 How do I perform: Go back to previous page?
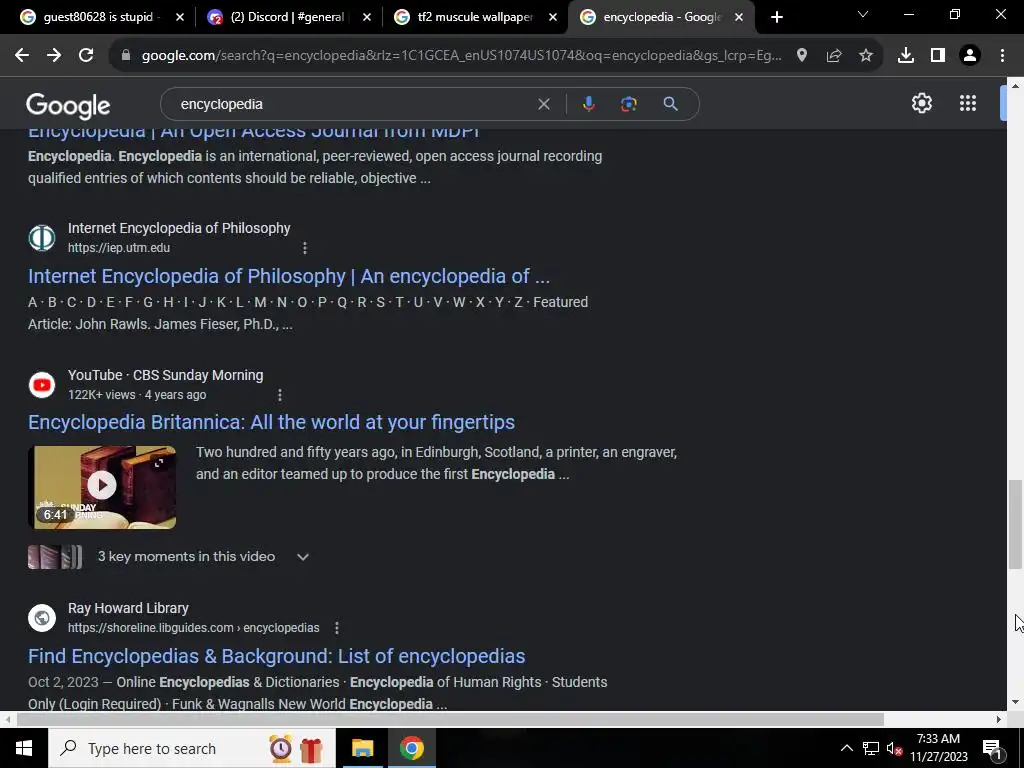click(22, 56)
